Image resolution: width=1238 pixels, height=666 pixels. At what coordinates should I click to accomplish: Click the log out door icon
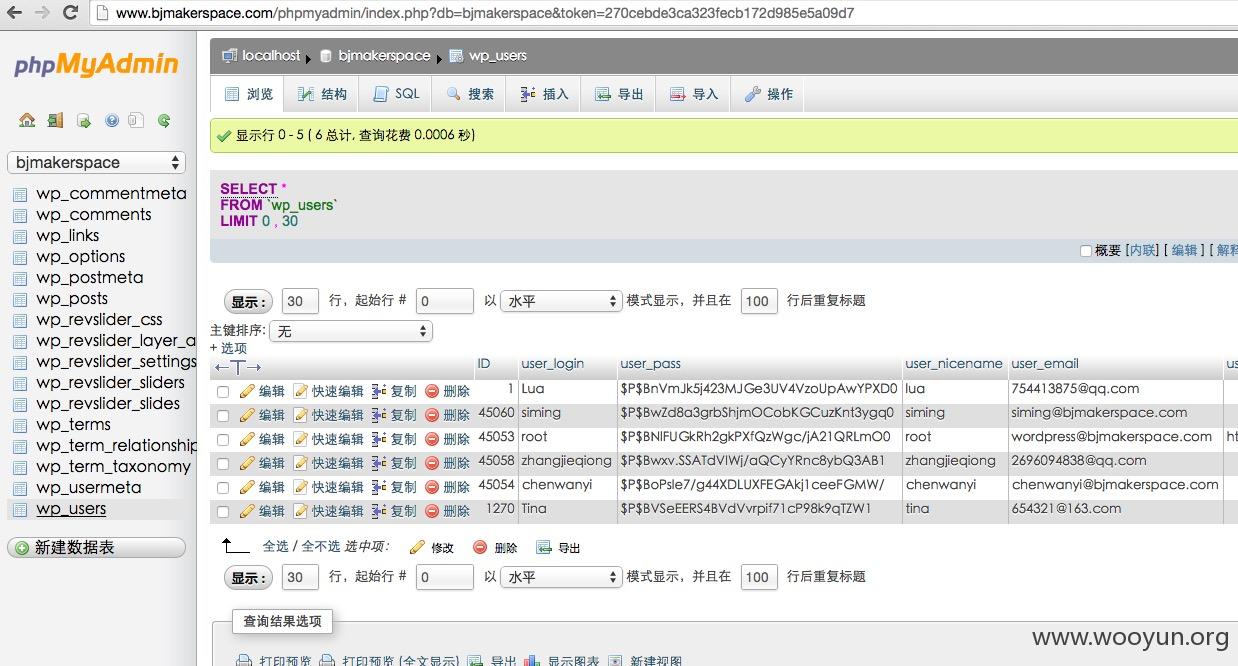point(55,120)
